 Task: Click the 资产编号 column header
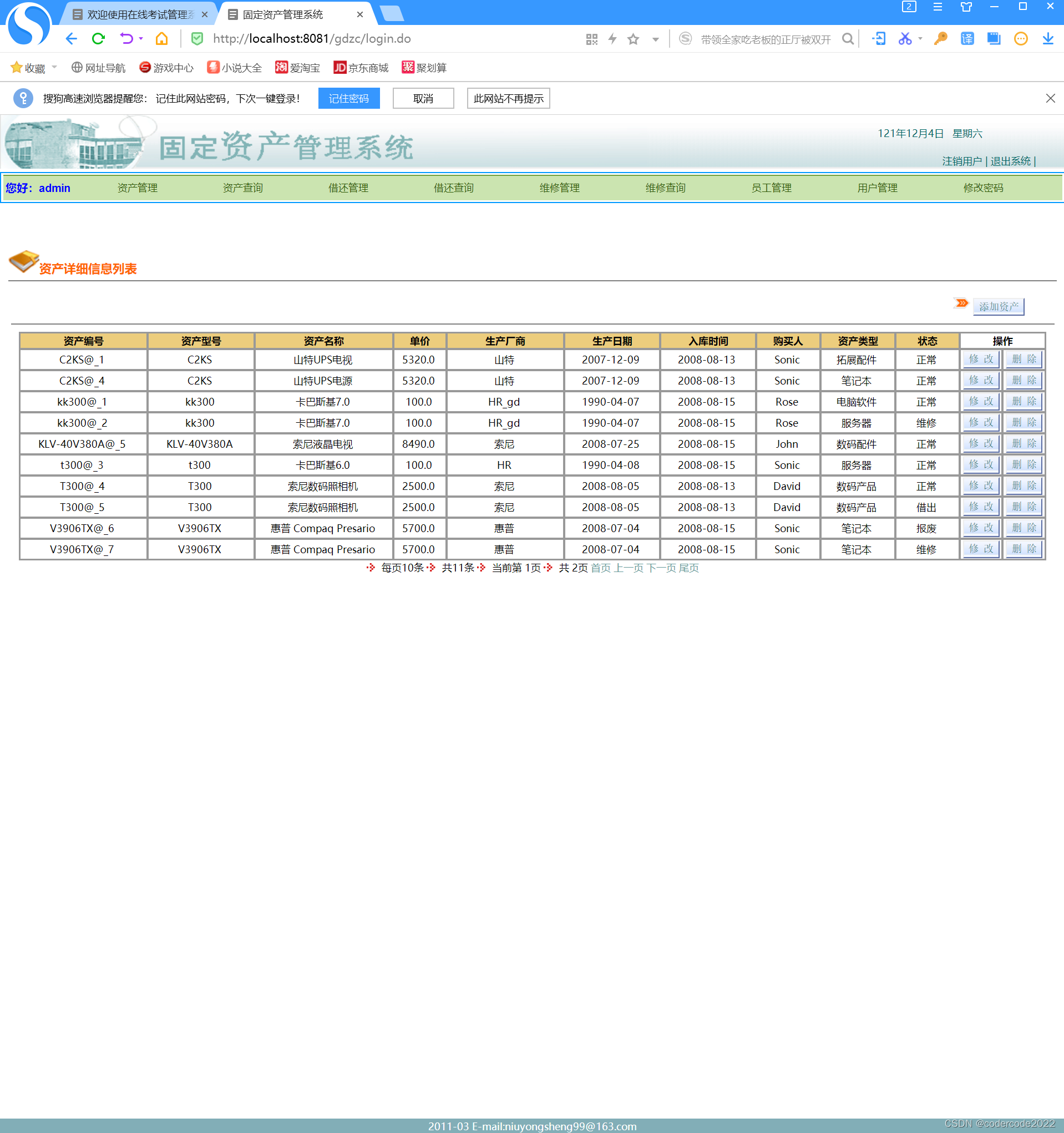83,341
